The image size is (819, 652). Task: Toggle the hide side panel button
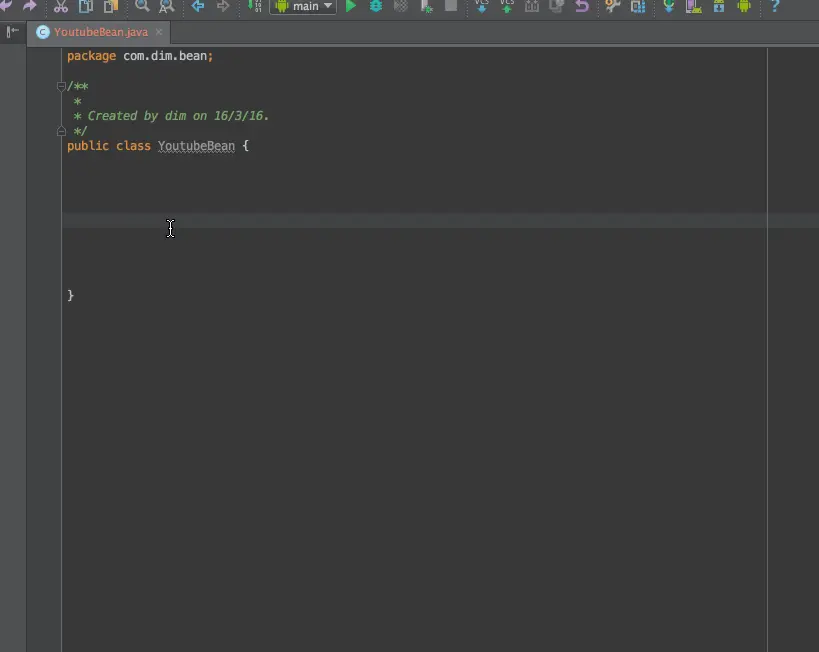point(13,32)
